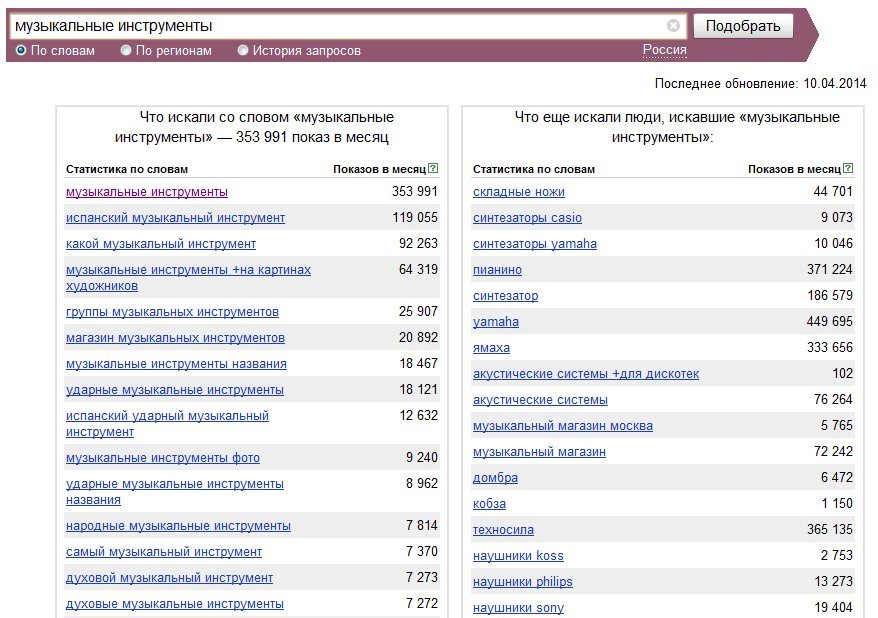This screenshot has width=878, height=618.
Task: Open the 'Россия' region selector
Action: 664,50
